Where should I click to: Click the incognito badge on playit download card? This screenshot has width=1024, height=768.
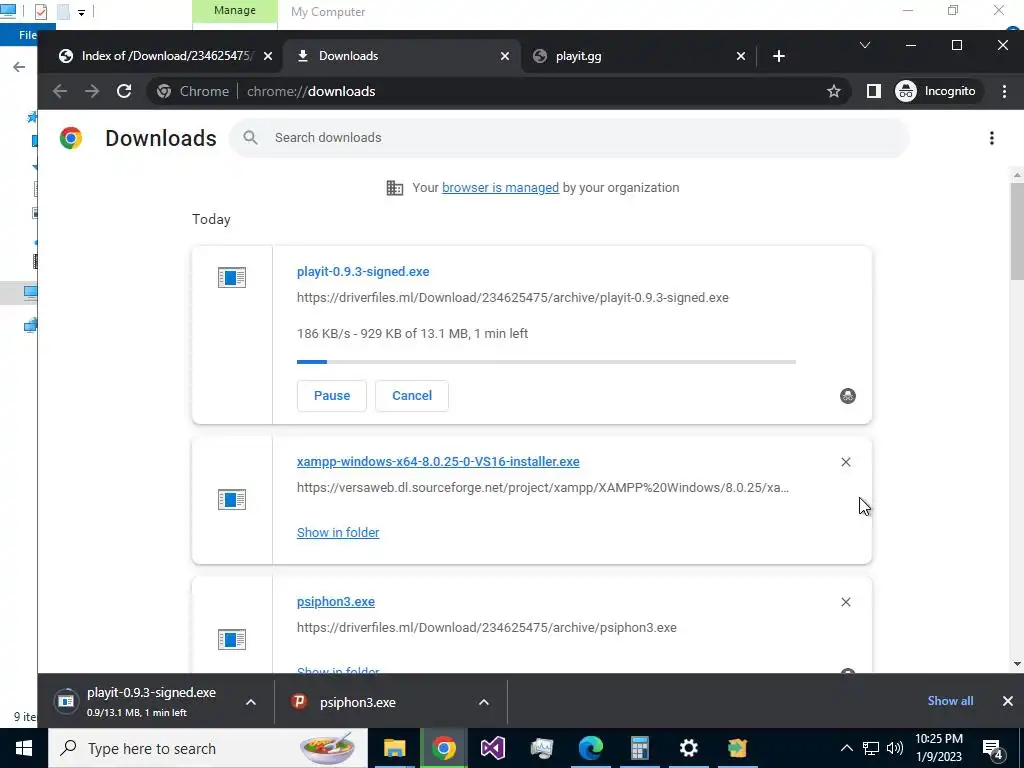[848, 396]
